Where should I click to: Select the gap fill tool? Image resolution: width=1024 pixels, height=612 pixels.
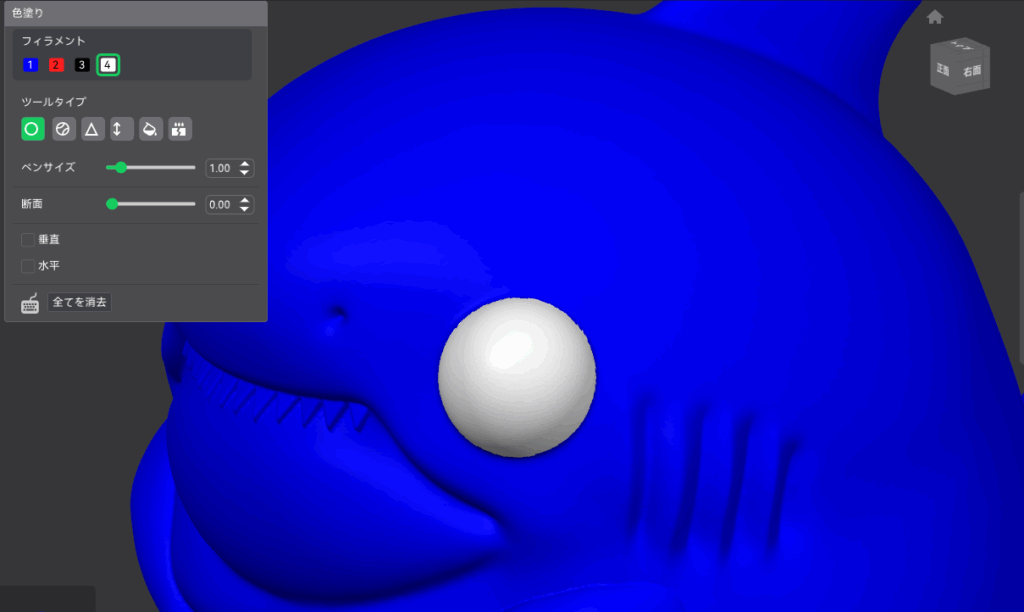coord(180,129)
